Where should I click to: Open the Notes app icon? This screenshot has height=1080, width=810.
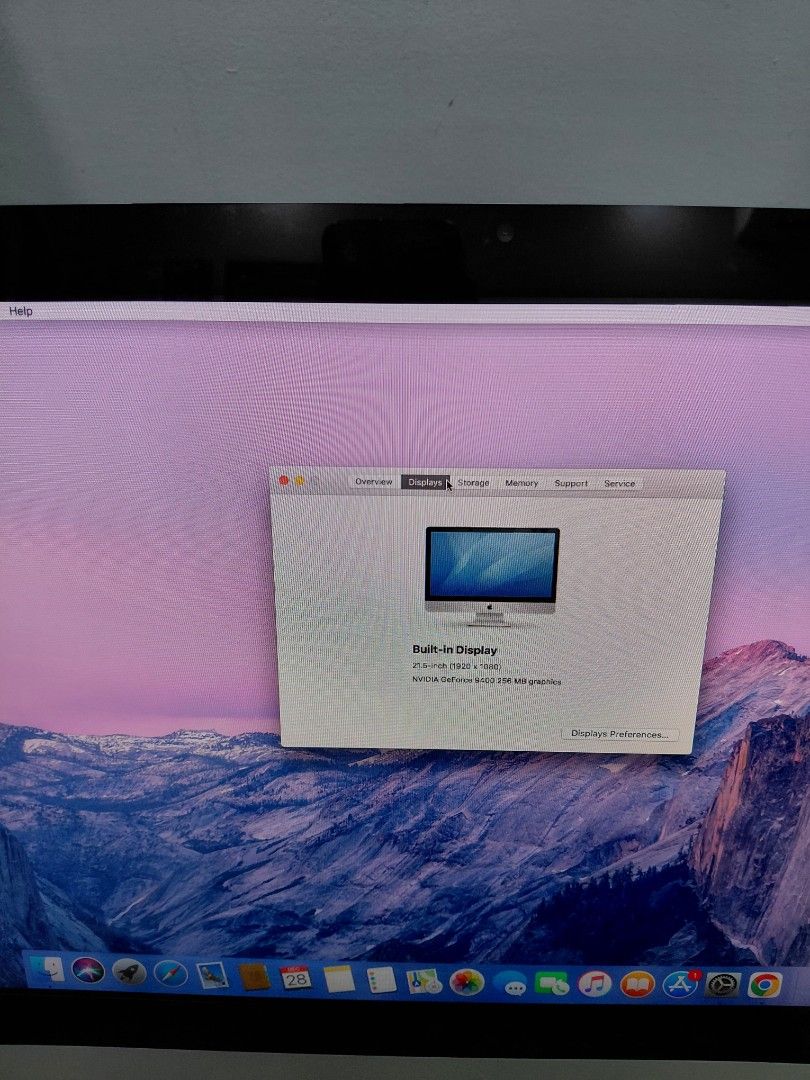(339, 979)
